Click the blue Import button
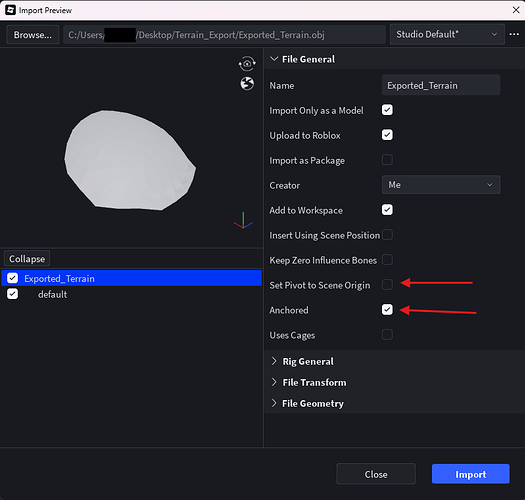This screenshot has height=500, width=525. tap(470, 474)
